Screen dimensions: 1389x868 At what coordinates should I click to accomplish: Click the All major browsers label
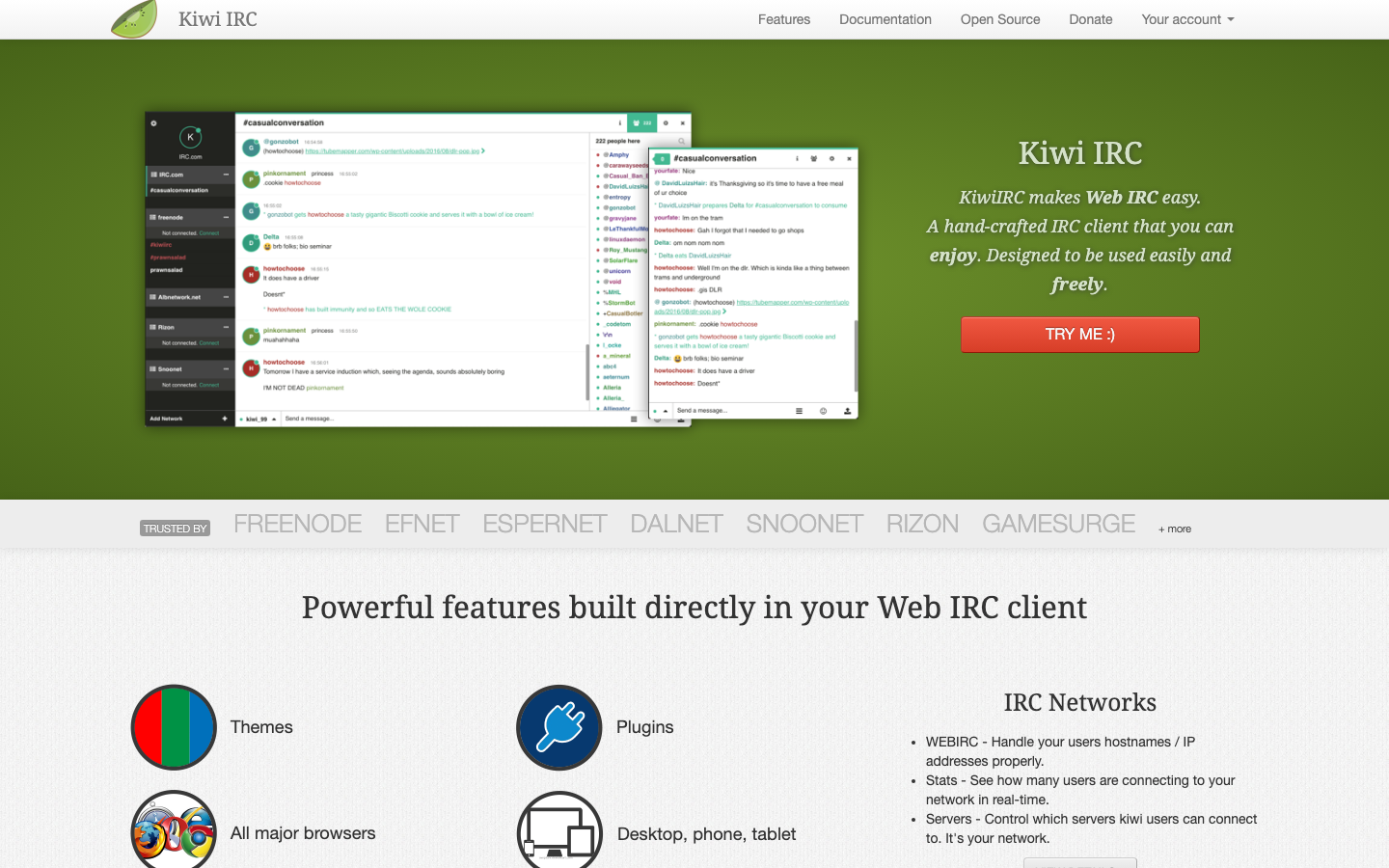[303, 833]
